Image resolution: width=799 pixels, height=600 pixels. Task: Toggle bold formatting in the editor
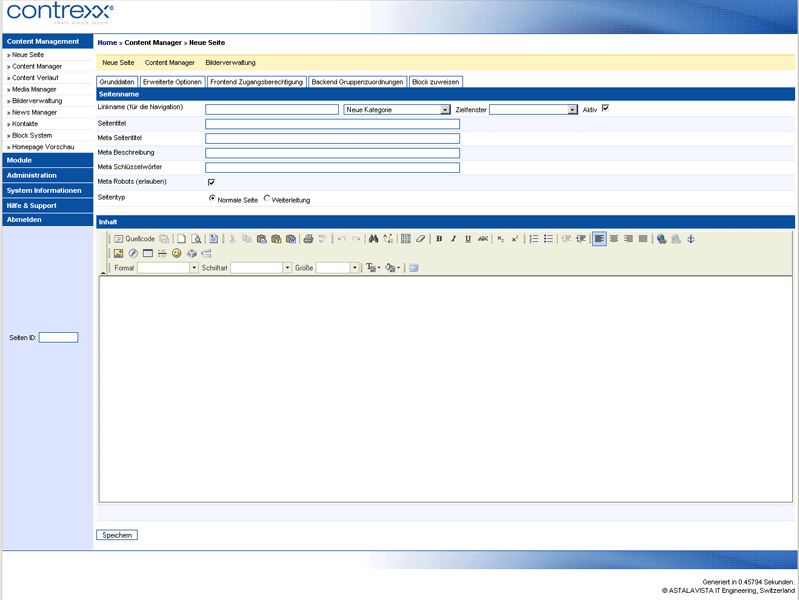(439, 239)
